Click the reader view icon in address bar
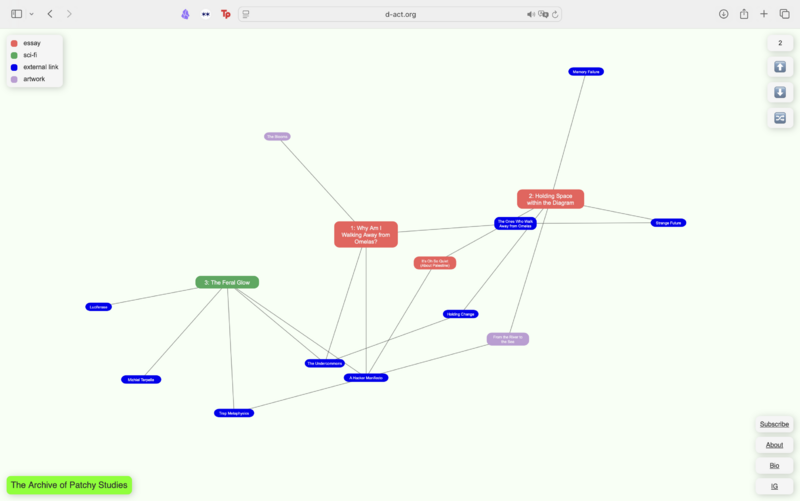 click(x=246, y=14)
